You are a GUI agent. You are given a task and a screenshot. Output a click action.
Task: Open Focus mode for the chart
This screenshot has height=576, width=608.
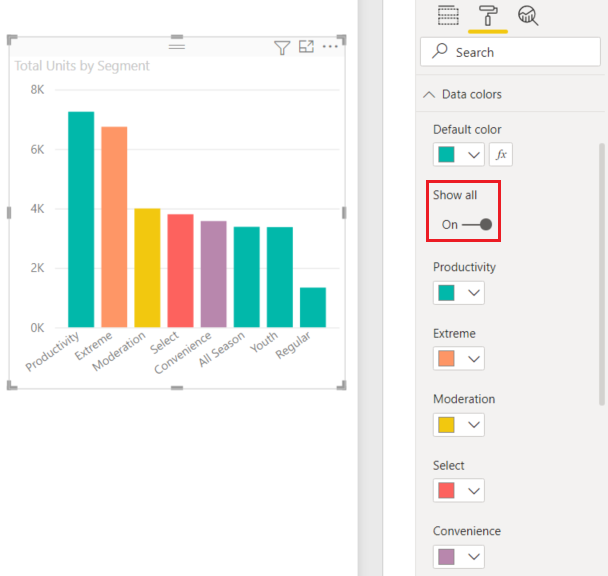point(306,47)
